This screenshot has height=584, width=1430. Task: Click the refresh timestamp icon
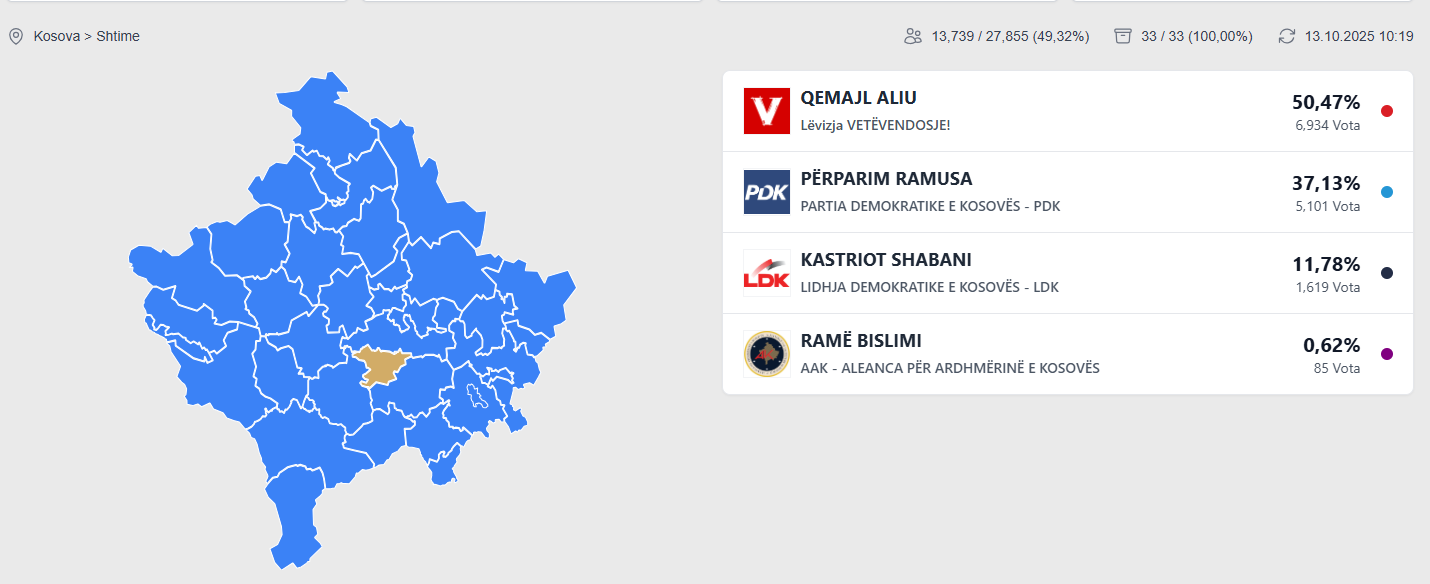(x=1287, y=36)
